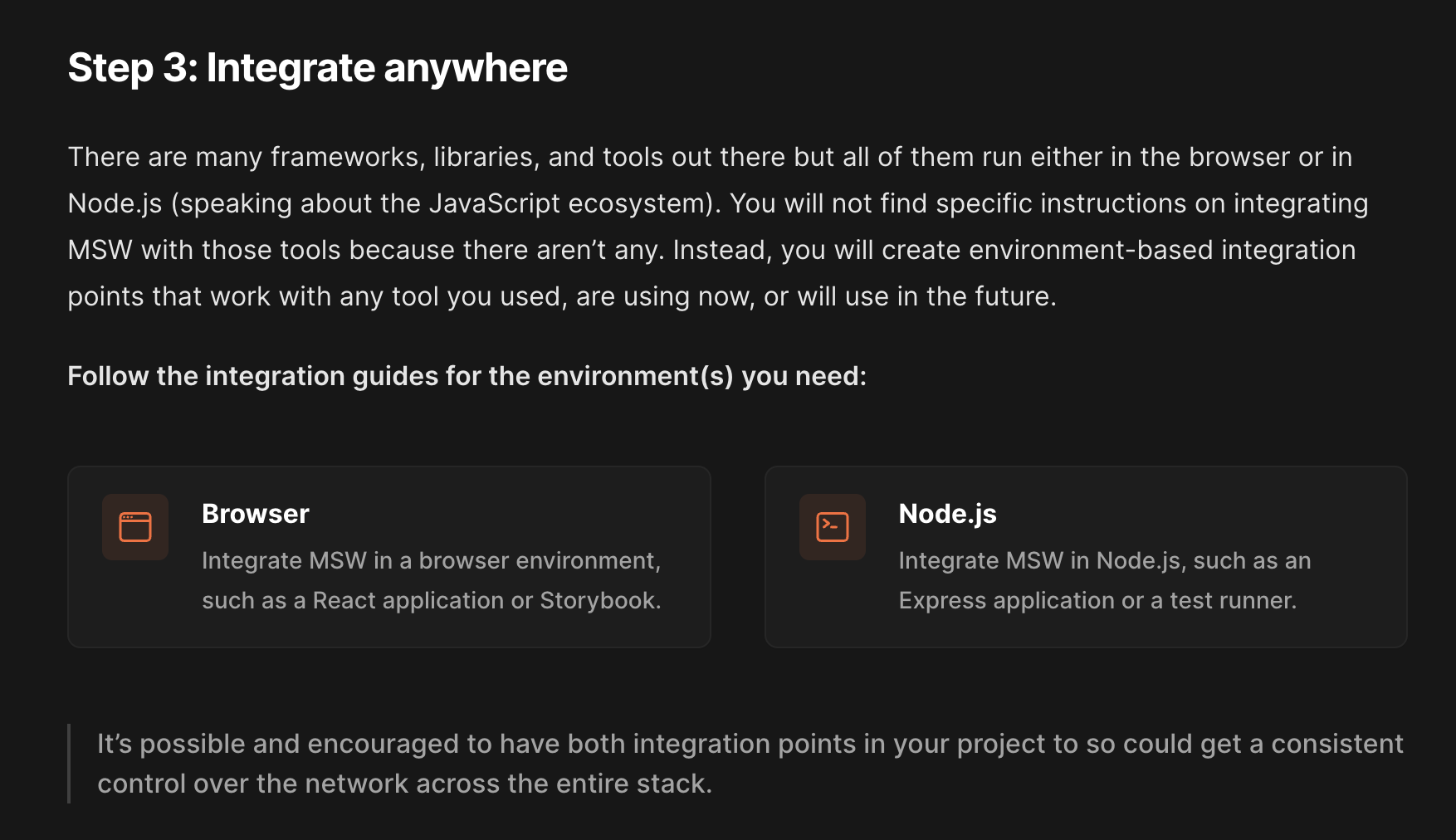Click the Node.js terminal icon
The height and width of the screenshot is (840, 1456).
coord(832,527)
